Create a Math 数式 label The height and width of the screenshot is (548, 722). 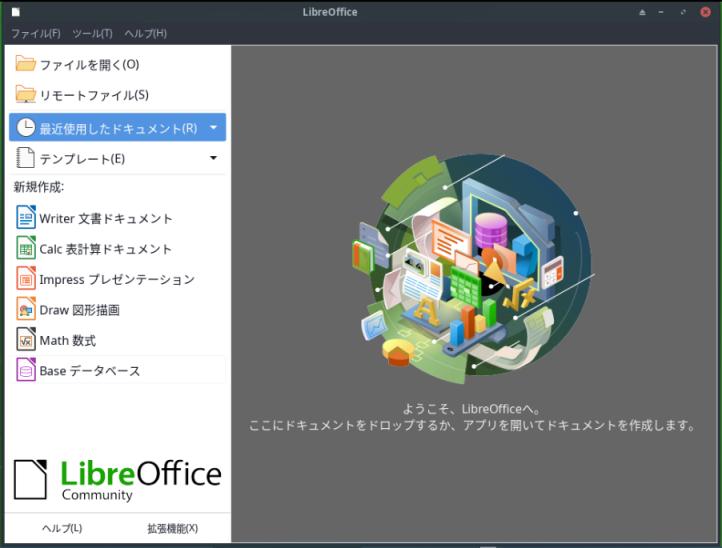click(68, 341)
